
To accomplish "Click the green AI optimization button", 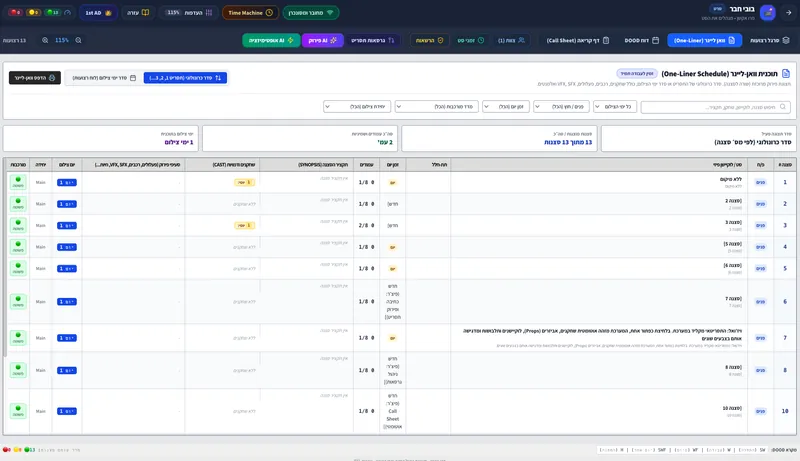I will pyautogui.click(x=271, y=40).
